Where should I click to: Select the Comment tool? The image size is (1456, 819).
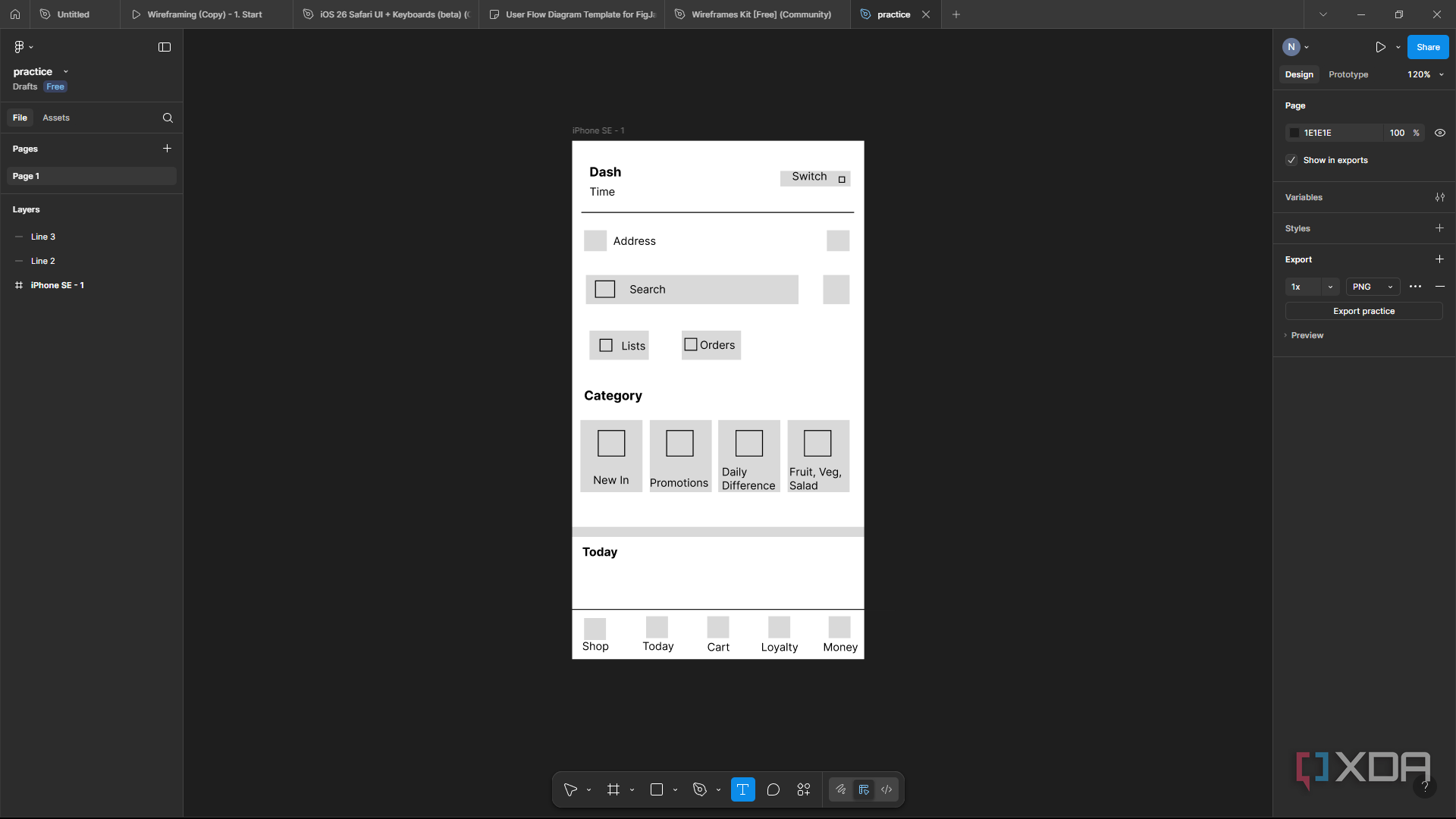coord(773,789)
